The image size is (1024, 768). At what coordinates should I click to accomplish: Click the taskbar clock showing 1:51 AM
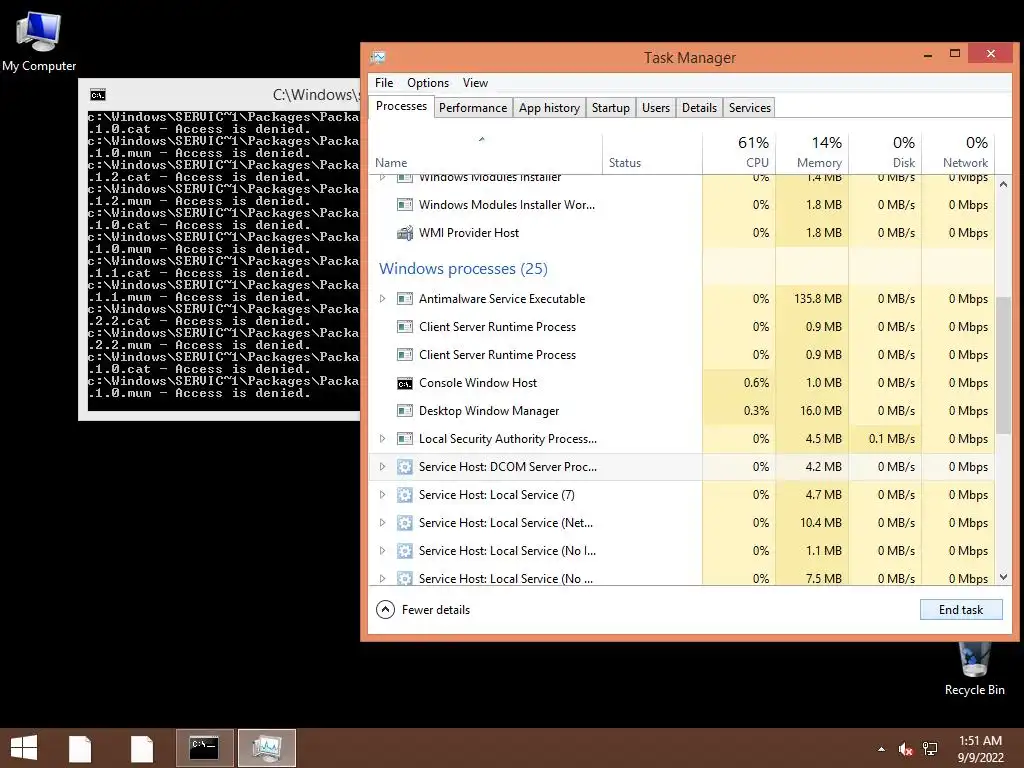(980, 748)
